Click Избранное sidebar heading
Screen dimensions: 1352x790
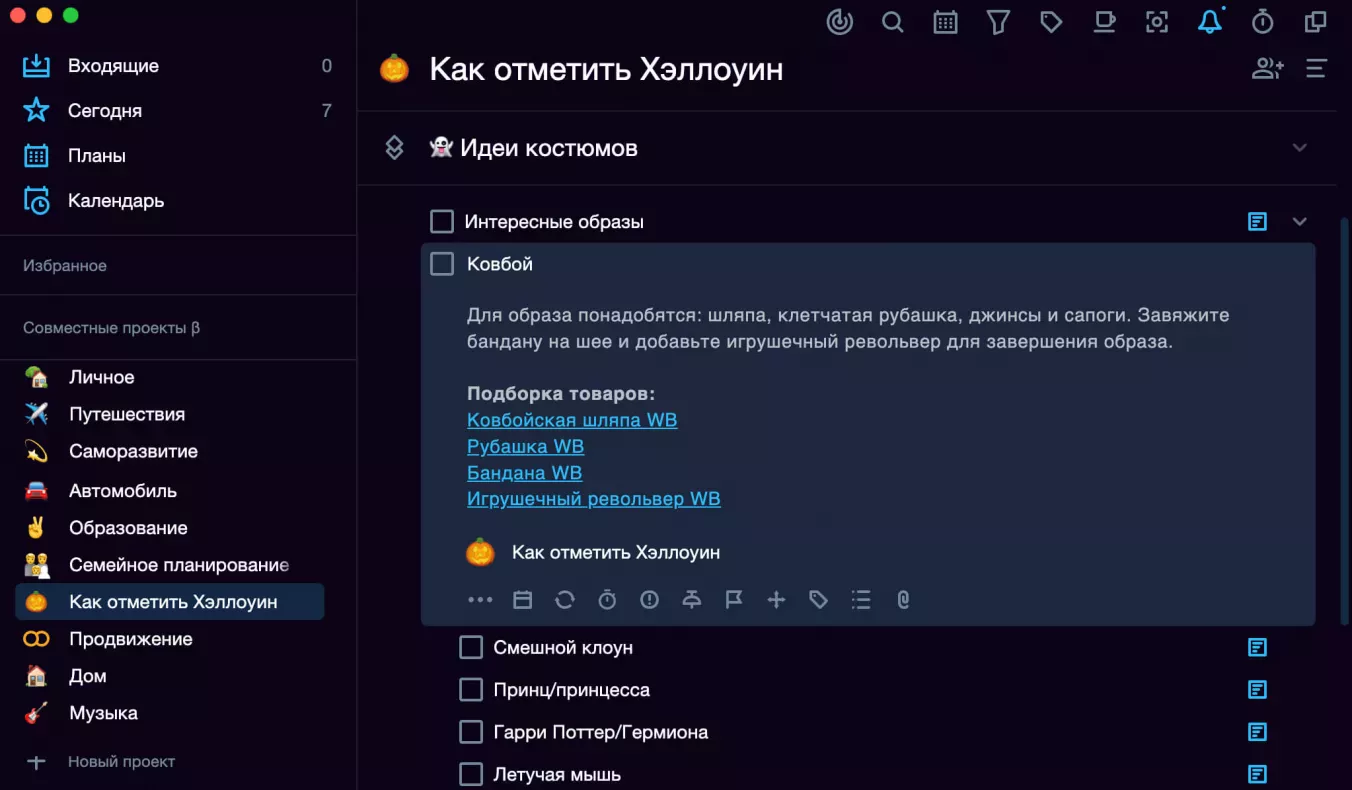65,266
